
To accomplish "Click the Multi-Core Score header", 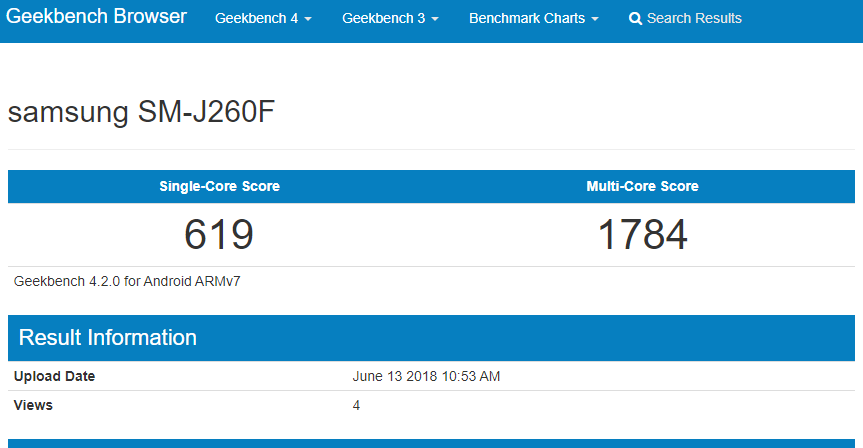I will [x=642, y=186].
